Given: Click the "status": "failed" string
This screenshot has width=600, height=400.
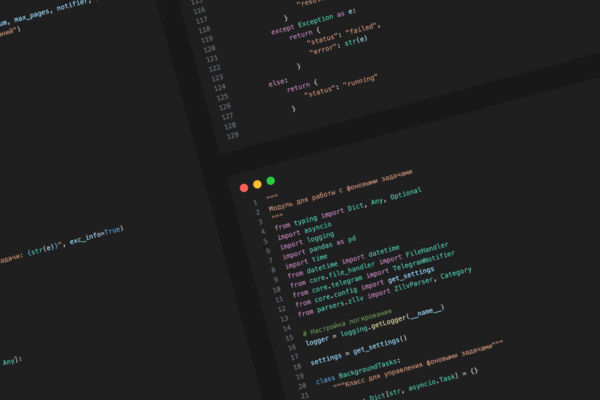Looking at the screenshot, I should (343, 34).
